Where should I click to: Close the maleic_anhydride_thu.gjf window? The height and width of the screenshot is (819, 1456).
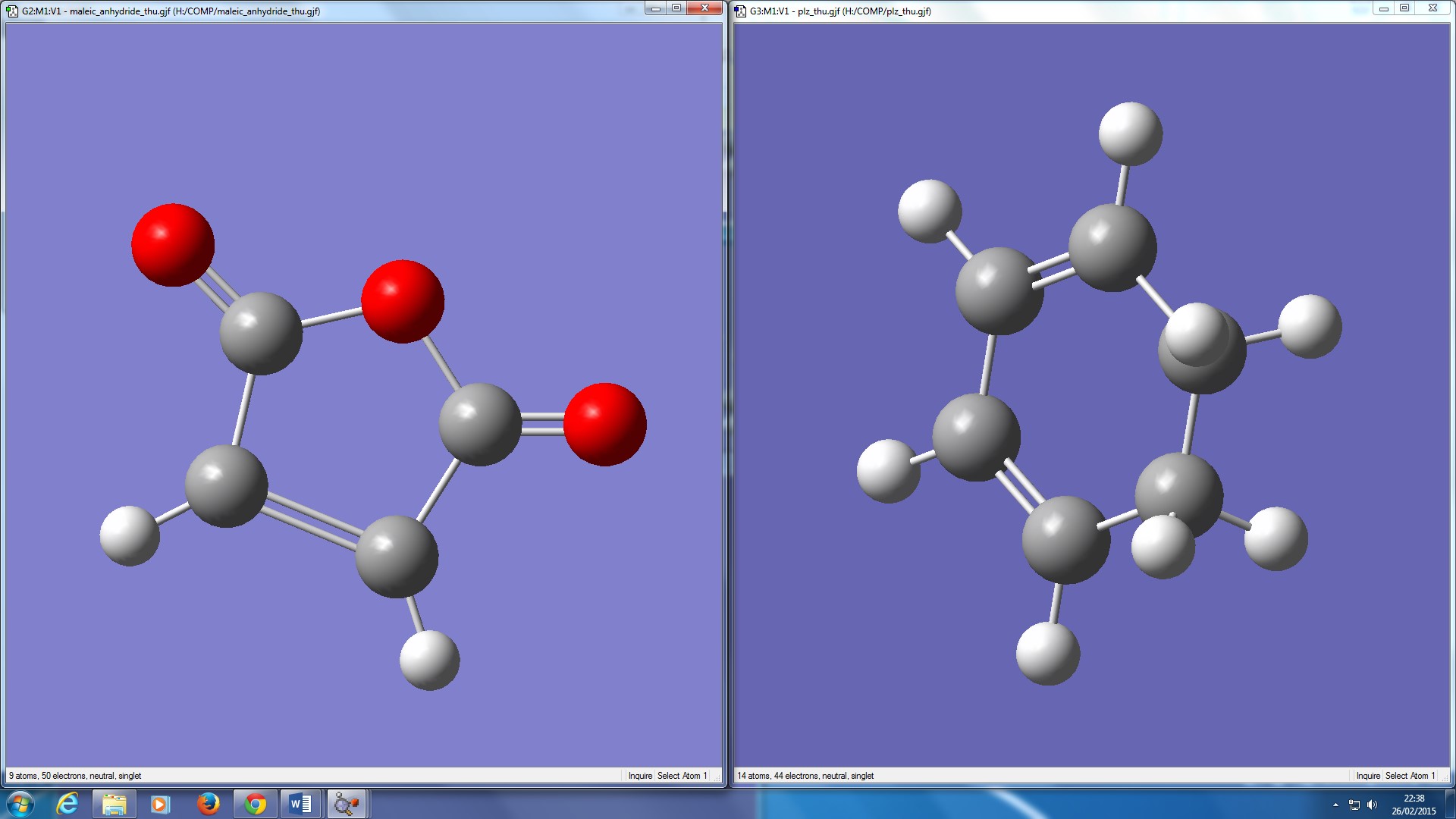[x=705, y=8]
